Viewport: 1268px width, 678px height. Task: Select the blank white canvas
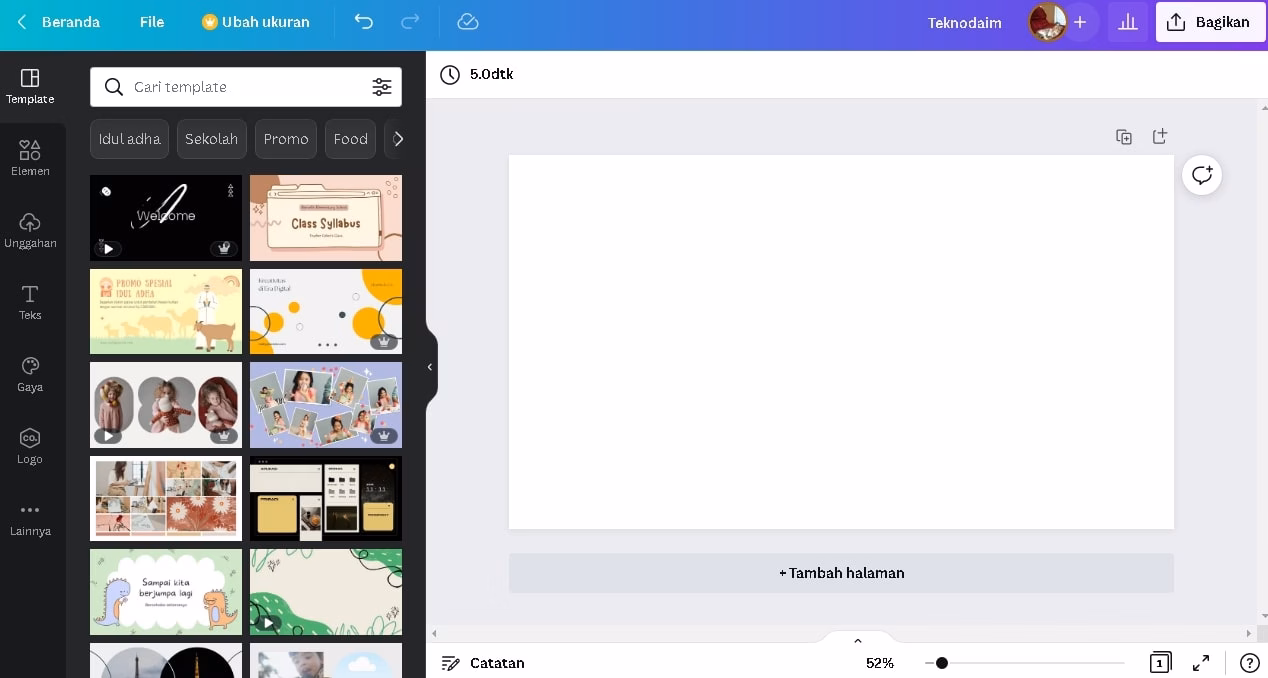click(841, 342)
